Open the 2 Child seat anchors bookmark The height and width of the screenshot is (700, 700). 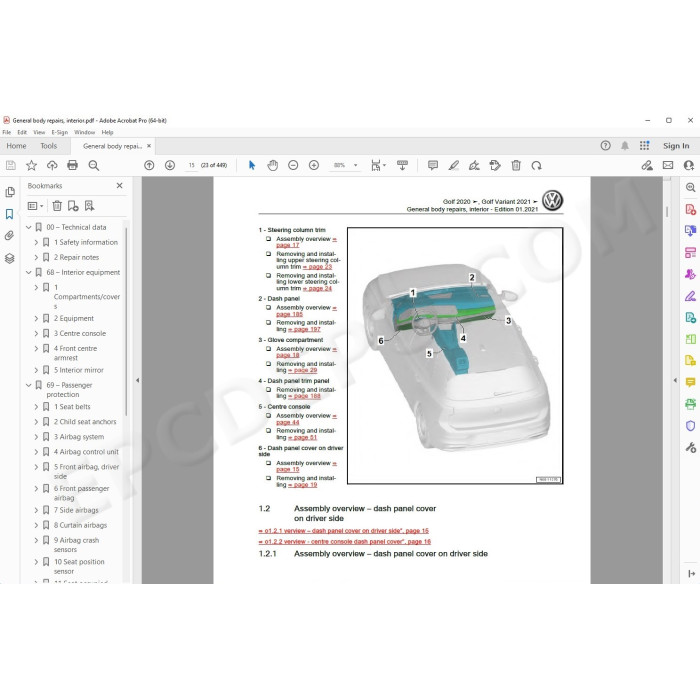tap(85, 422)
